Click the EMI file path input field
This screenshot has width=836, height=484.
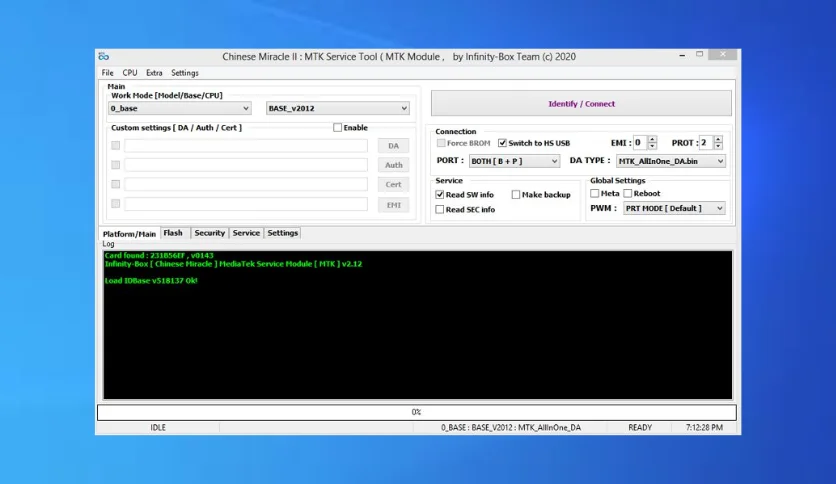(246, 204)
